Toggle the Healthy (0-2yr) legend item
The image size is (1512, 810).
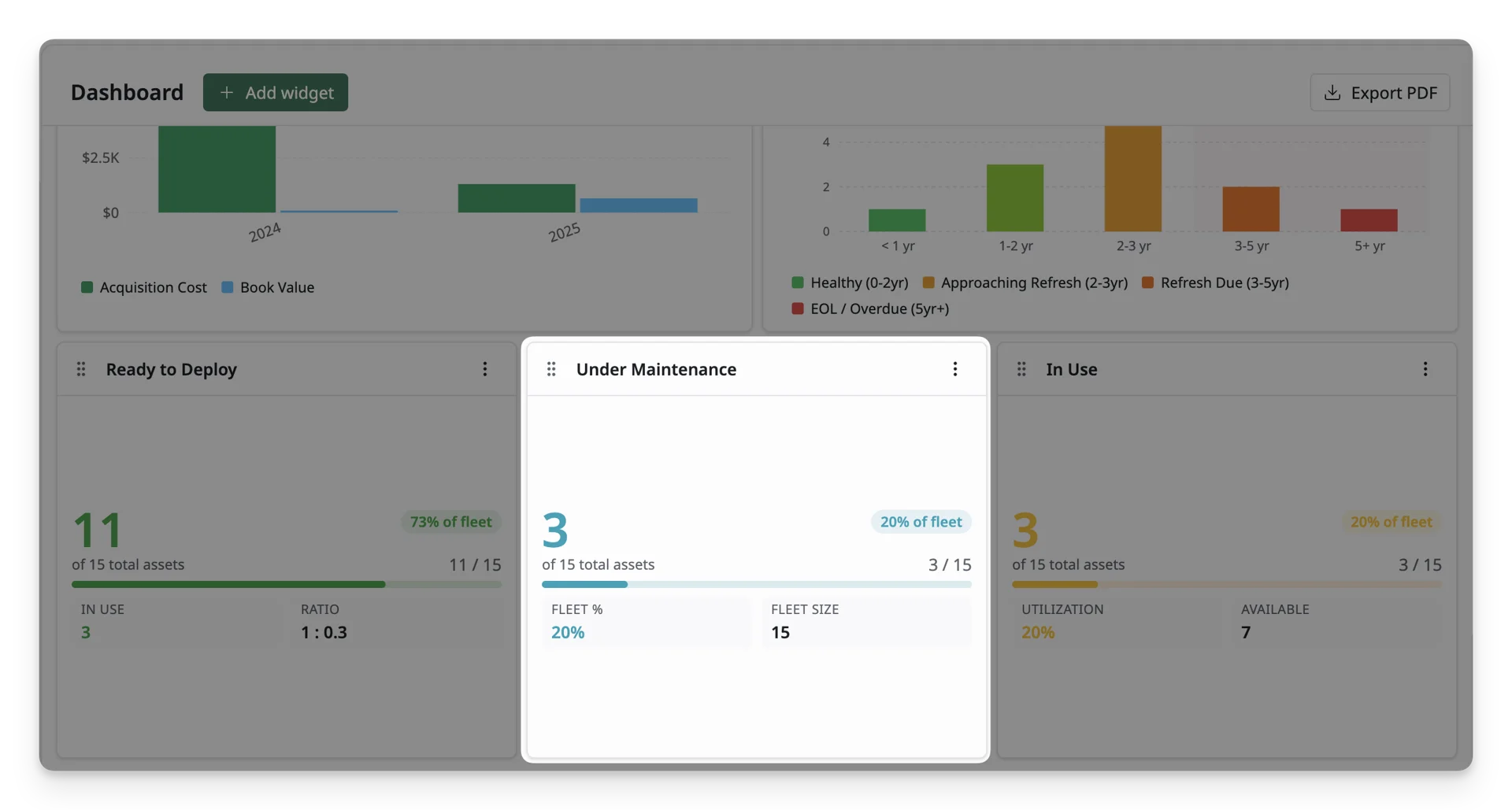[850, 283]
